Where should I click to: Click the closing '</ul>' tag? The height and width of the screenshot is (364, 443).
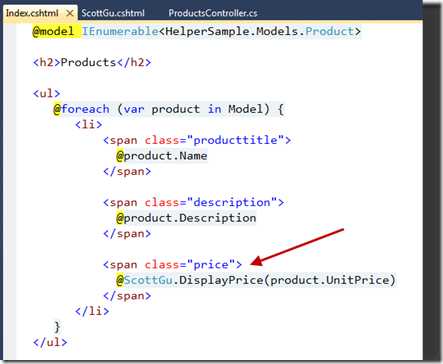[50, 342]
